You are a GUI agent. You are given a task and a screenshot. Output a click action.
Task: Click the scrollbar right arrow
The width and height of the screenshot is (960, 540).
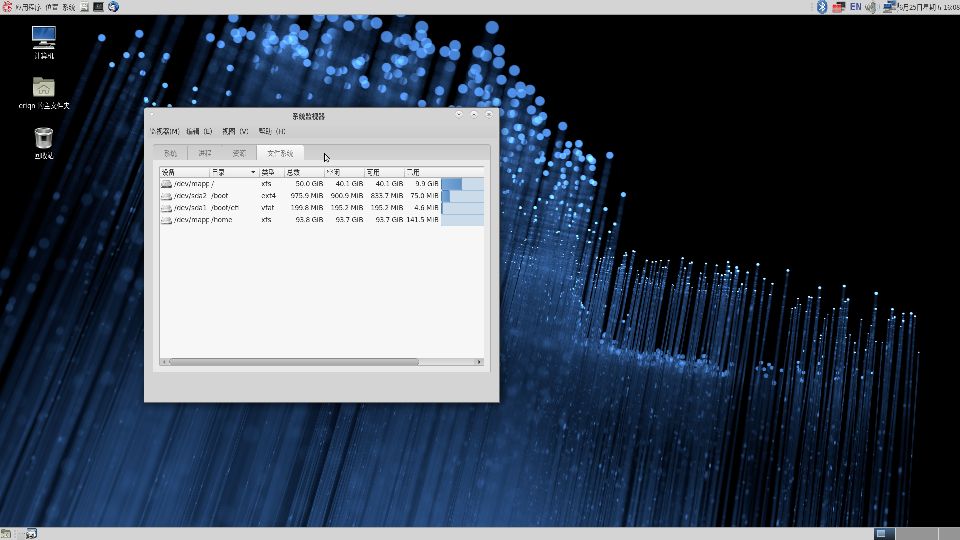click(479, 362)
